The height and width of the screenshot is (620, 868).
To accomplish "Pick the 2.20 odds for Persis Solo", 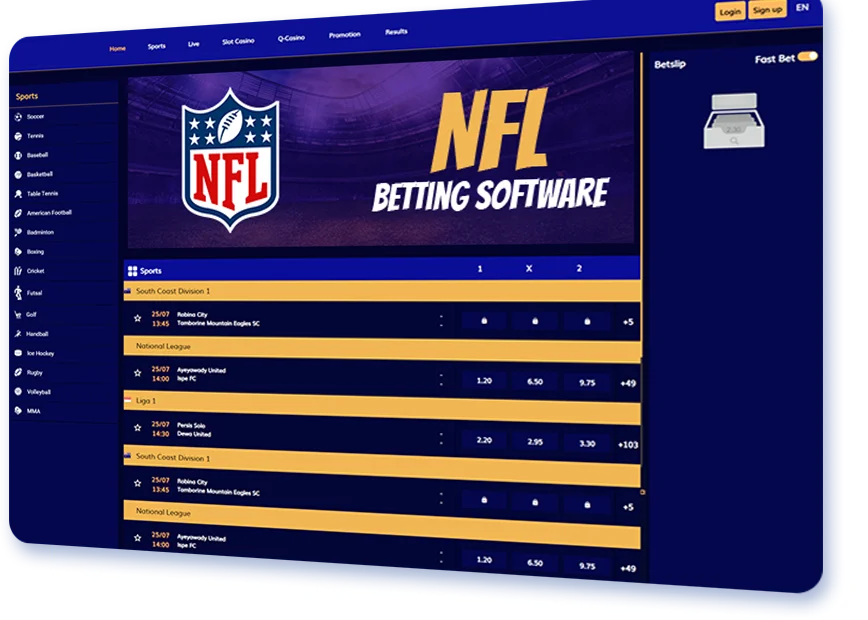I will tap(484, 440).
